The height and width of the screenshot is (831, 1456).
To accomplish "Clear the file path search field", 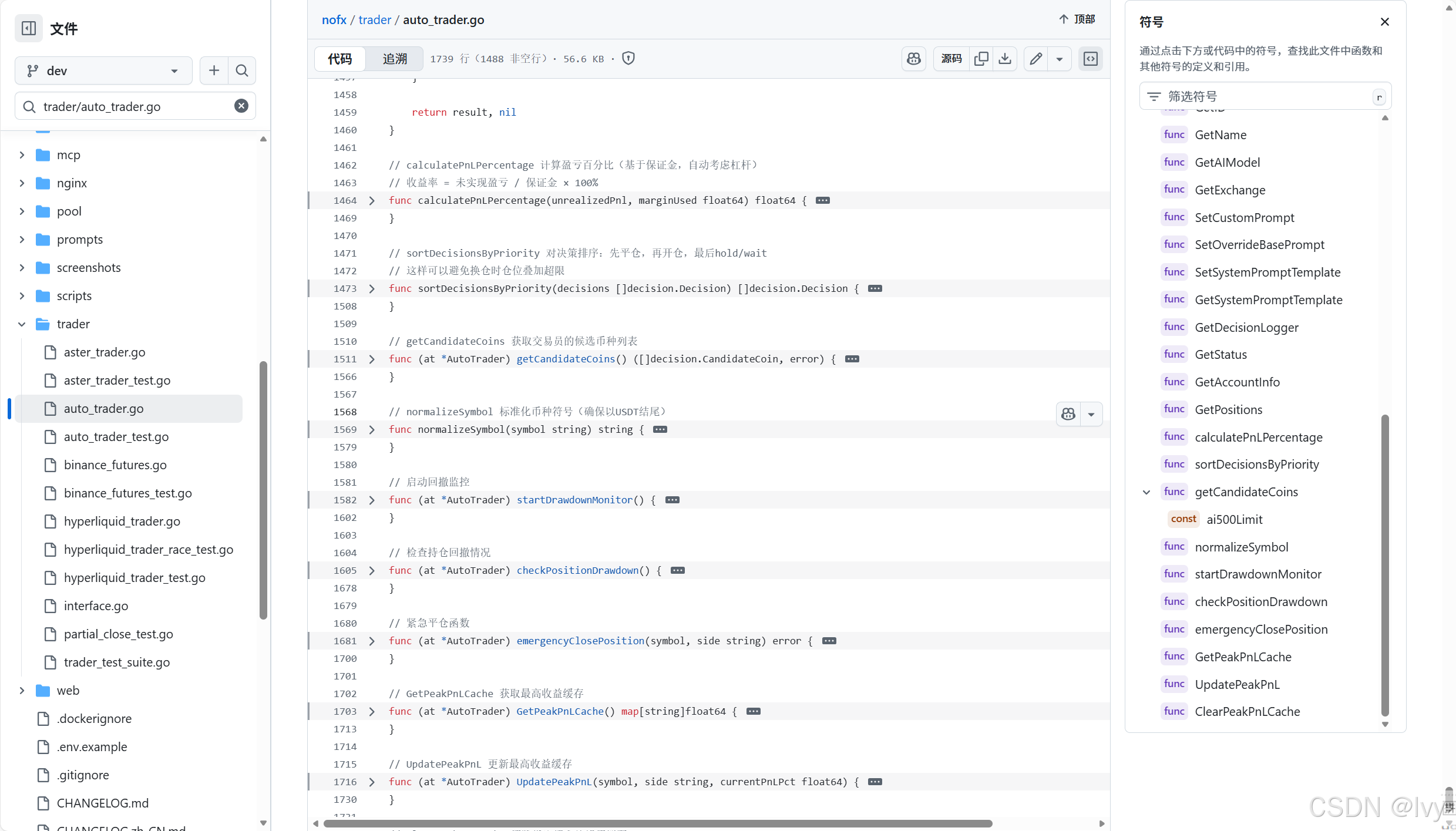I will [241, 106].
